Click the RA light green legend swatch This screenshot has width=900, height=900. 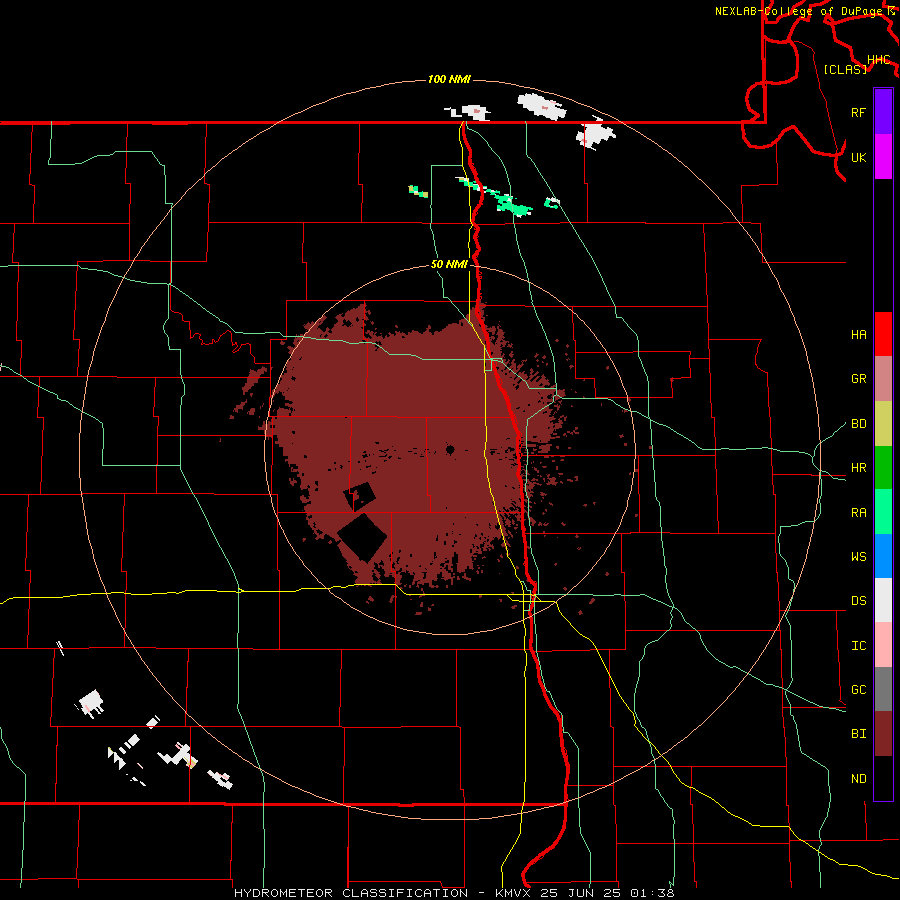[x=883, y=512]
